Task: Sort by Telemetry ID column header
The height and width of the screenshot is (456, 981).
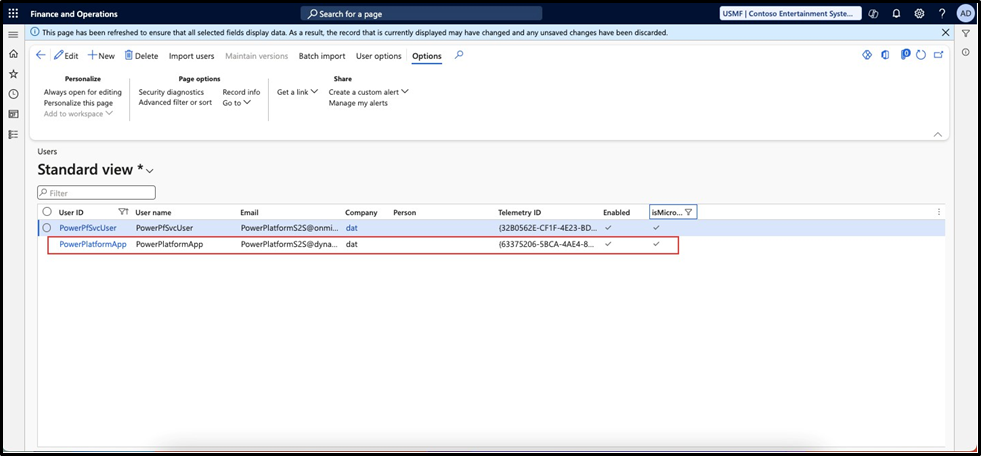Action: (519, 213)
